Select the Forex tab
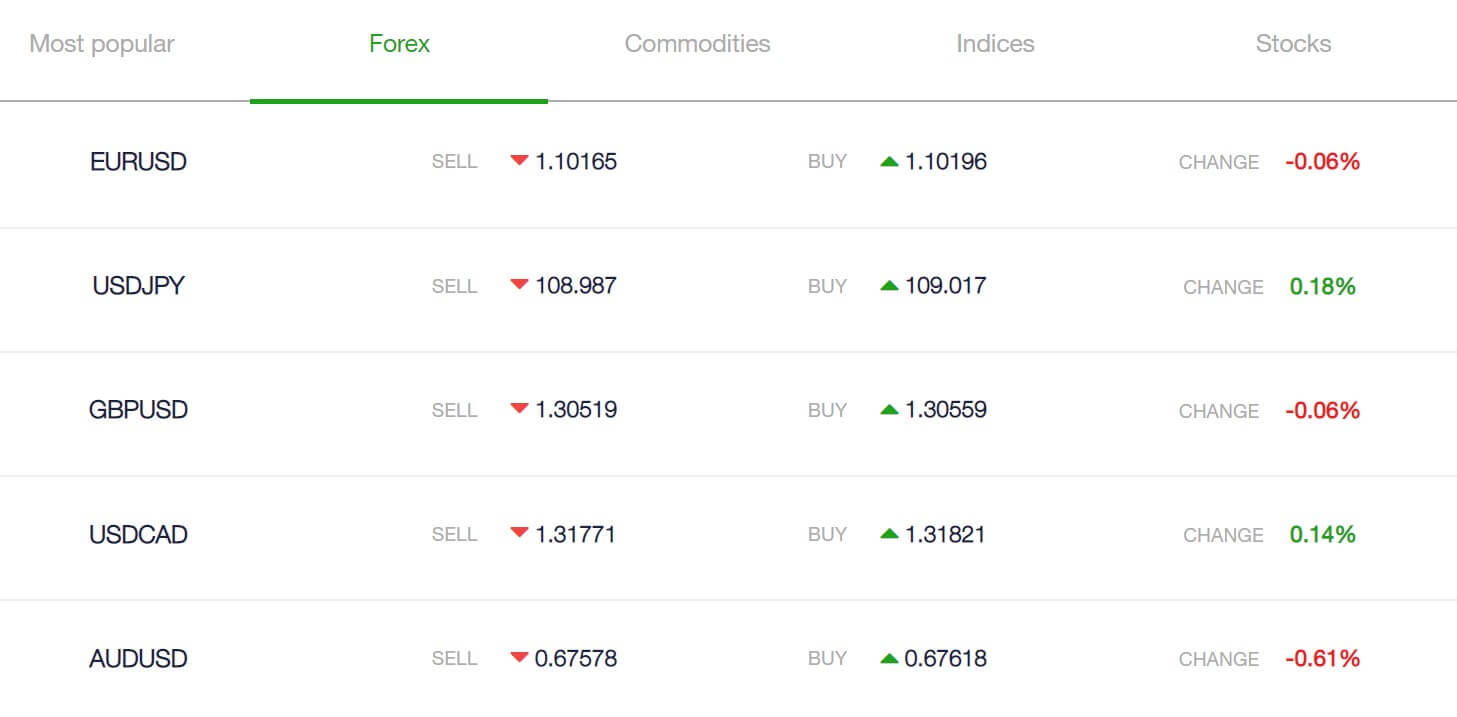 [x=399, y=44]
